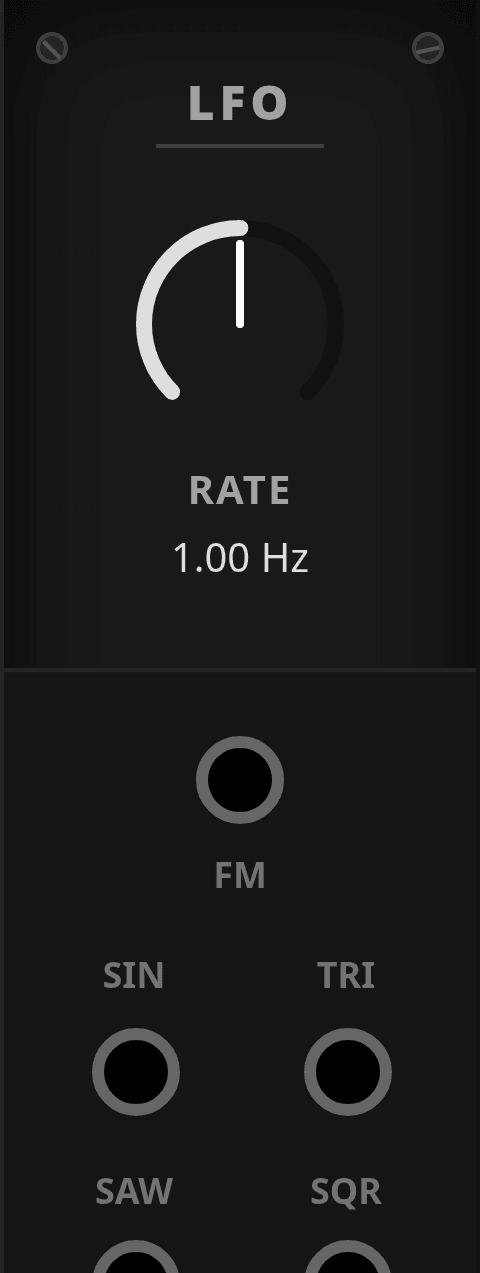Click the SIN label text

[x=134, y=976]
